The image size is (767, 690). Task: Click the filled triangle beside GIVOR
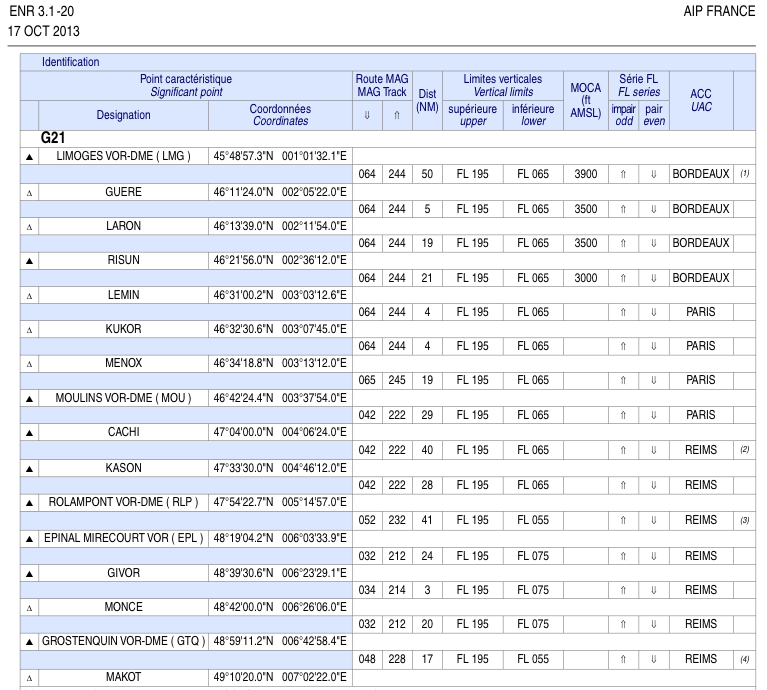coord(29,574)
